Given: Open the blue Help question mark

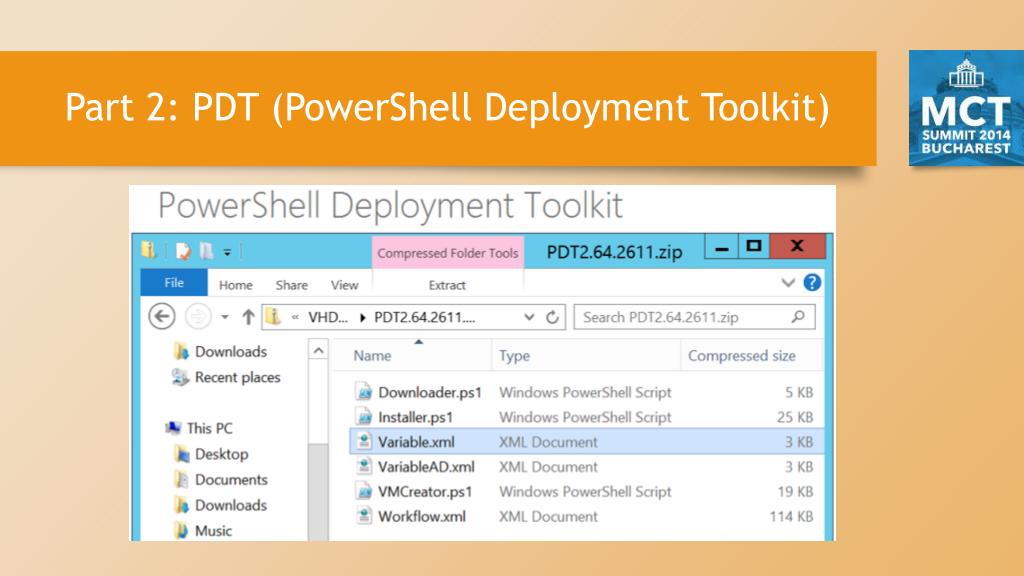Looking at the screenshot, I should [812, 283].
